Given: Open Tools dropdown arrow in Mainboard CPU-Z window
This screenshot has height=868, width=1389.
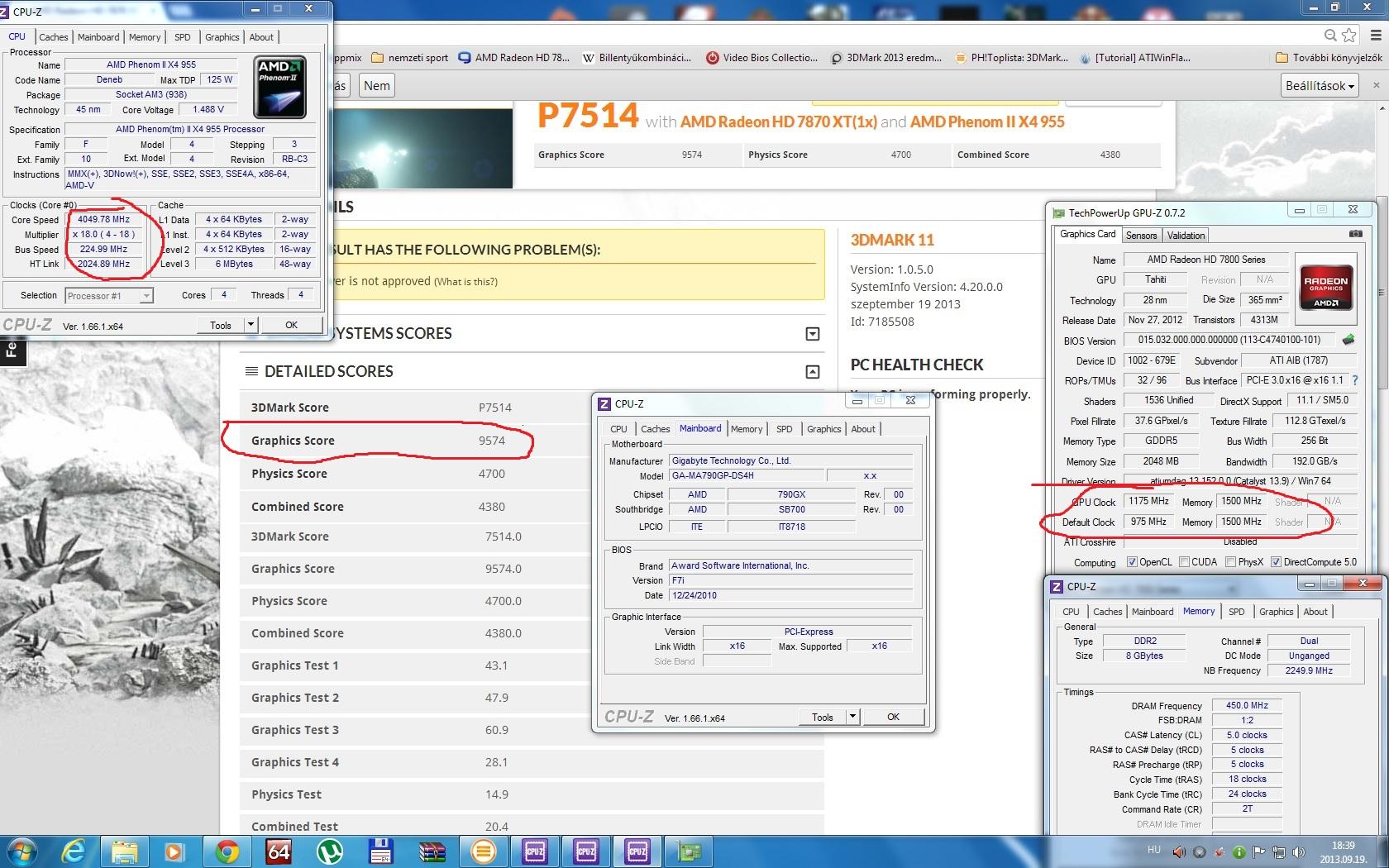Looking at the screenshot, I should pos(852,717).
